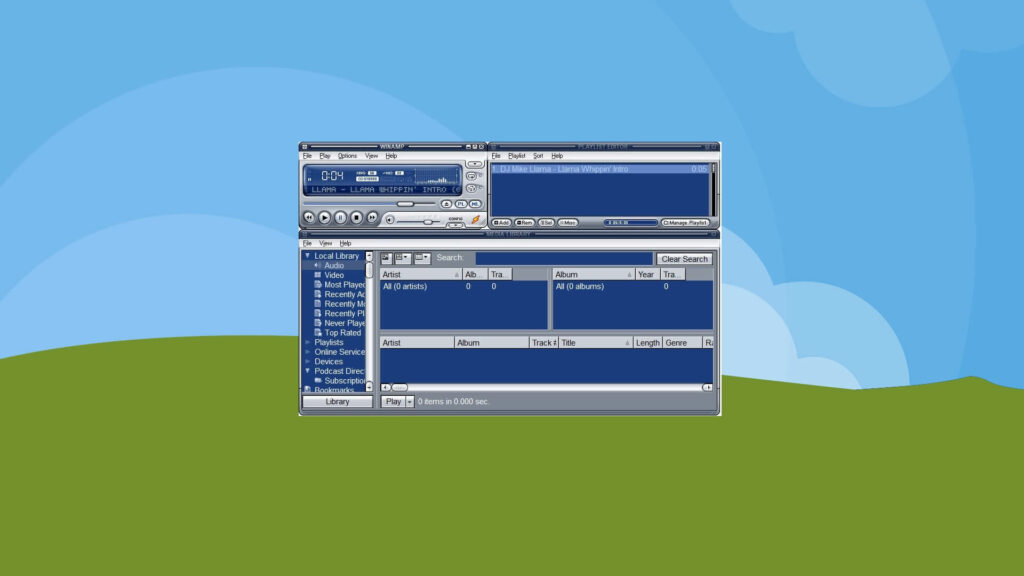Click the Winamp flame icon near Config
This screenshot has height=576, width=1024.
(475, 218)
